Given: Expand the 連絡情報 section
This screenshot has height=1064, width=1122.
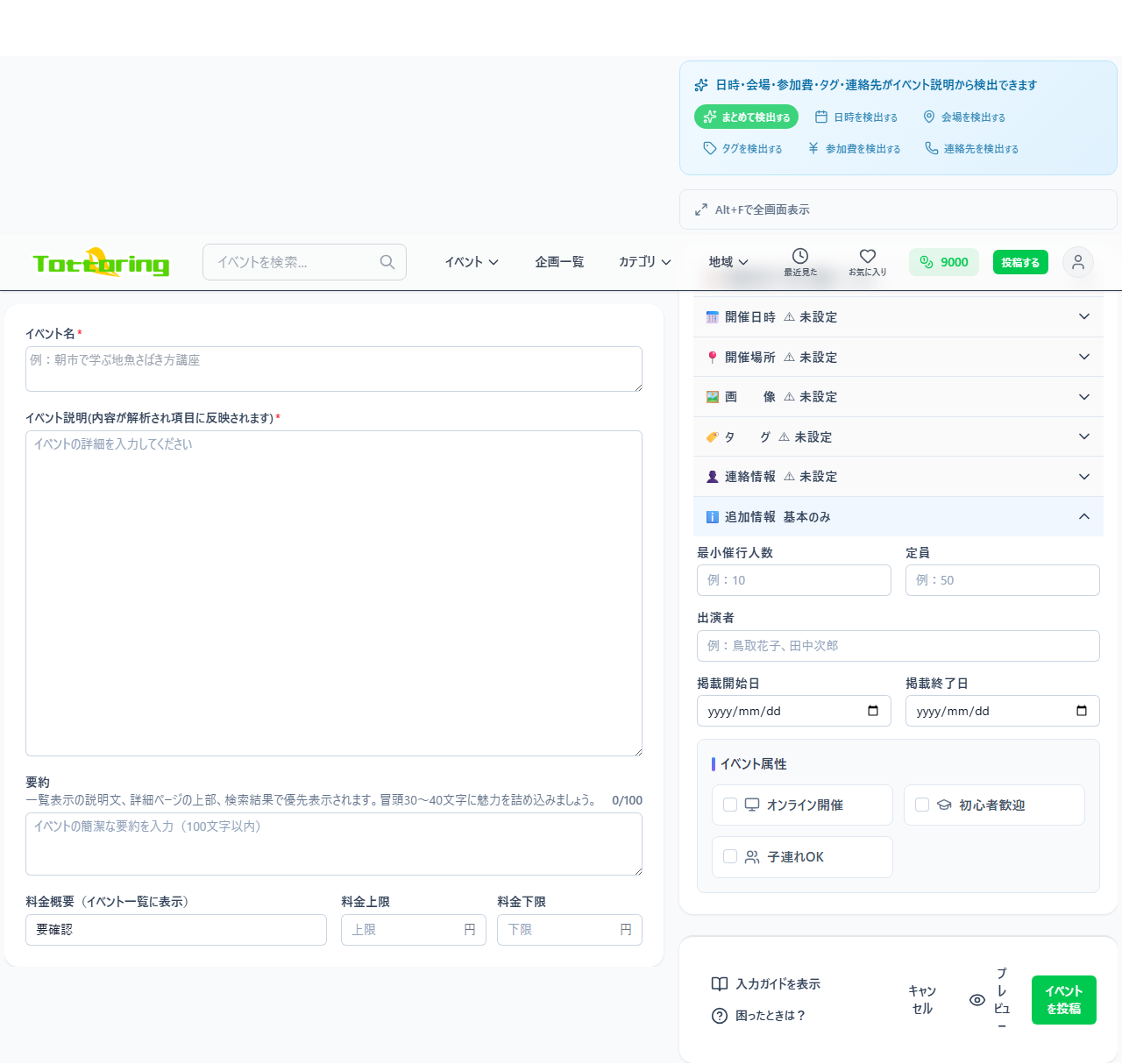Looking at the screenshot, I should (x=898, y=476).
